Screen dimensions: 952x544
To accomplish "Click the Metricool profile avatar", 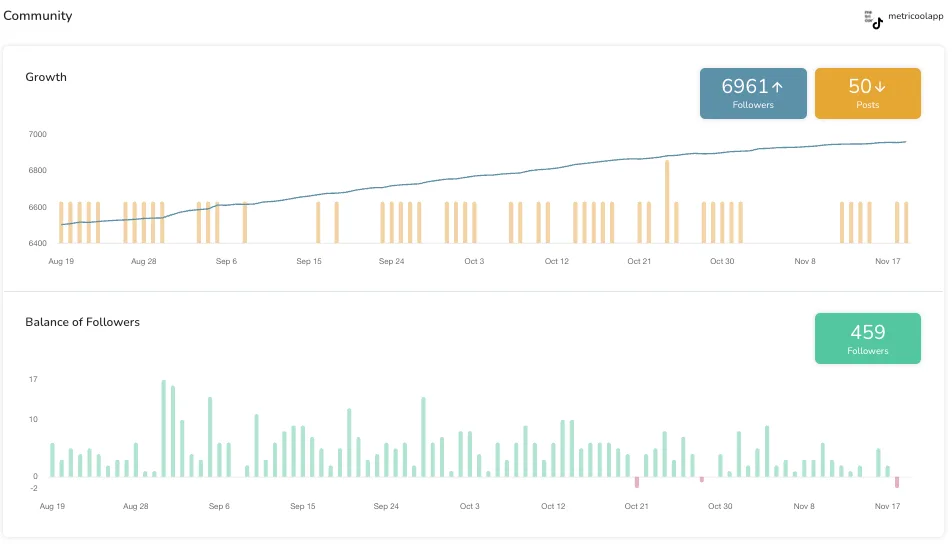I will point(869,16).
